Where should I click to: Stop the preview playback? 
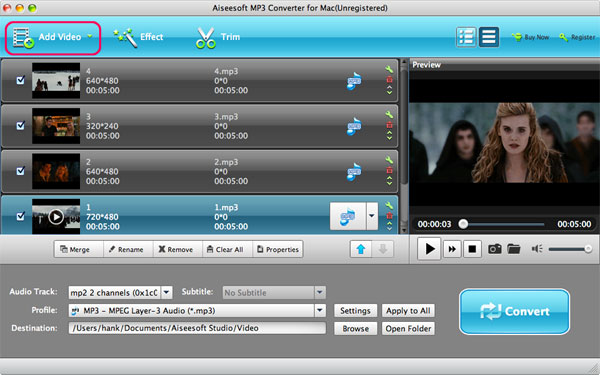(x=472, y=249)
